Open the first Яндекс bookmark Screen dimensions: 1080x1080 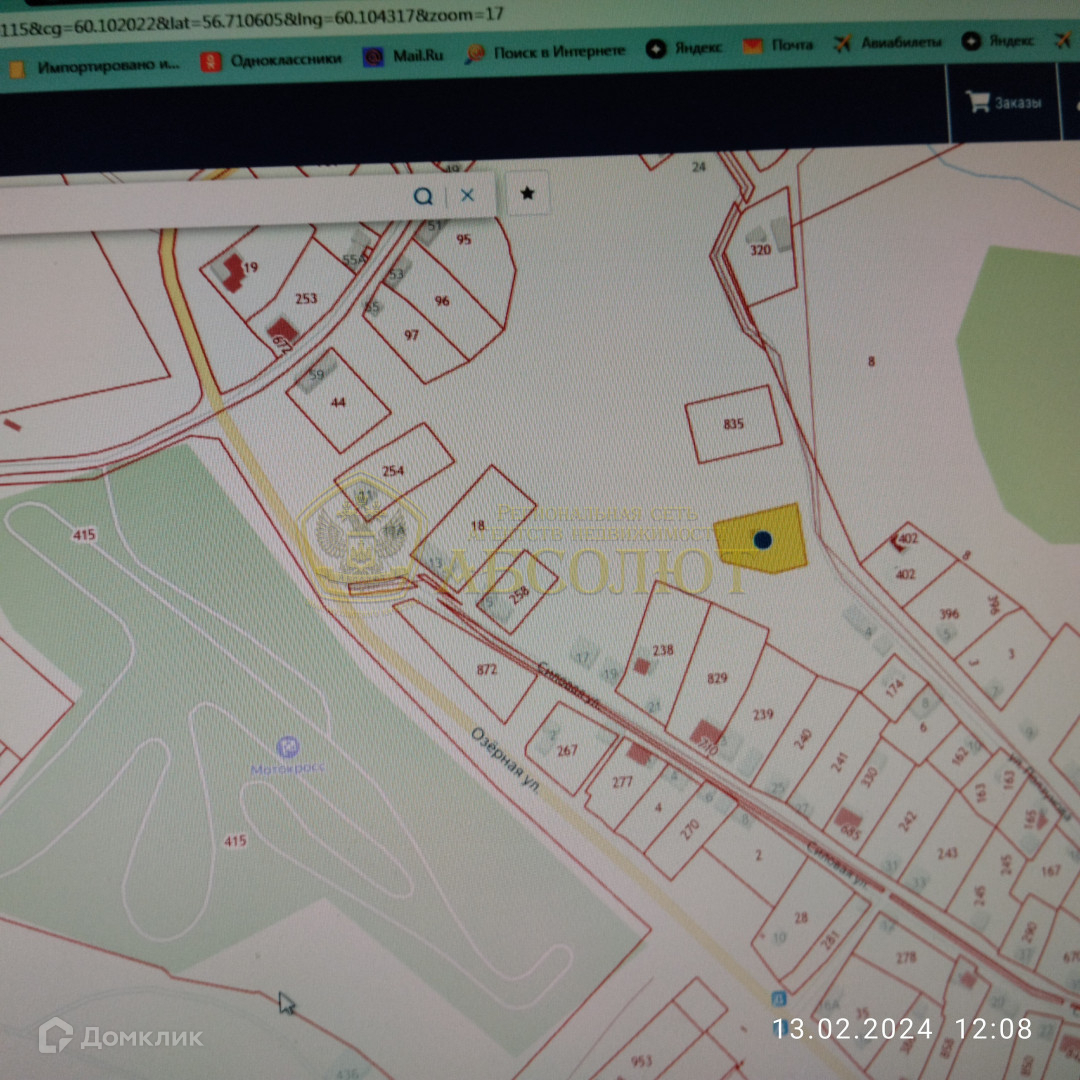684,47
